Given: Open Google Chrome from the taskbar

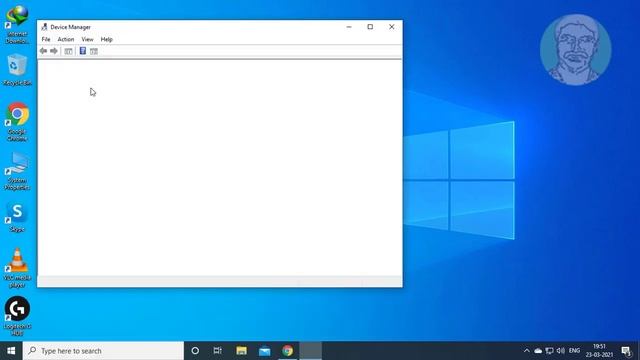Looking at the screenshot, I should point(287,351).
